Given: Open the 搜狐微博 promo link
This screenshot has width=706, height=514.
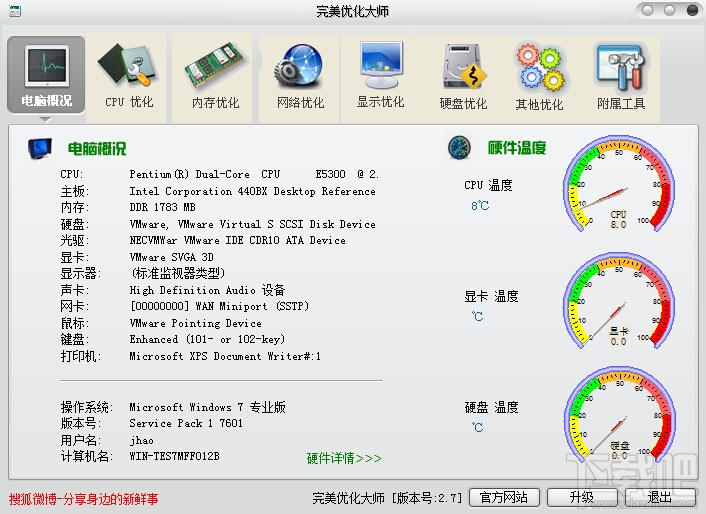Looking at the screenshot, I should (x=83, y=499).
